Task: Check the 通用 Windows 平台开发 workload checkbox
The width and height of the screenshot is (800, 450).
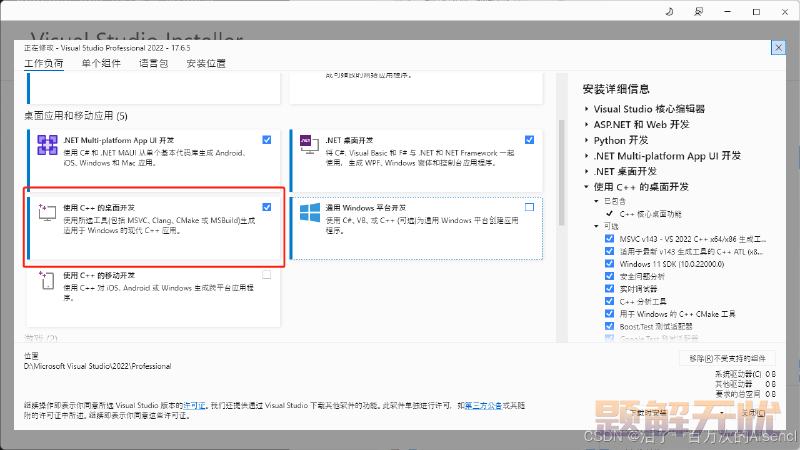Action: (x=530, y=207)
